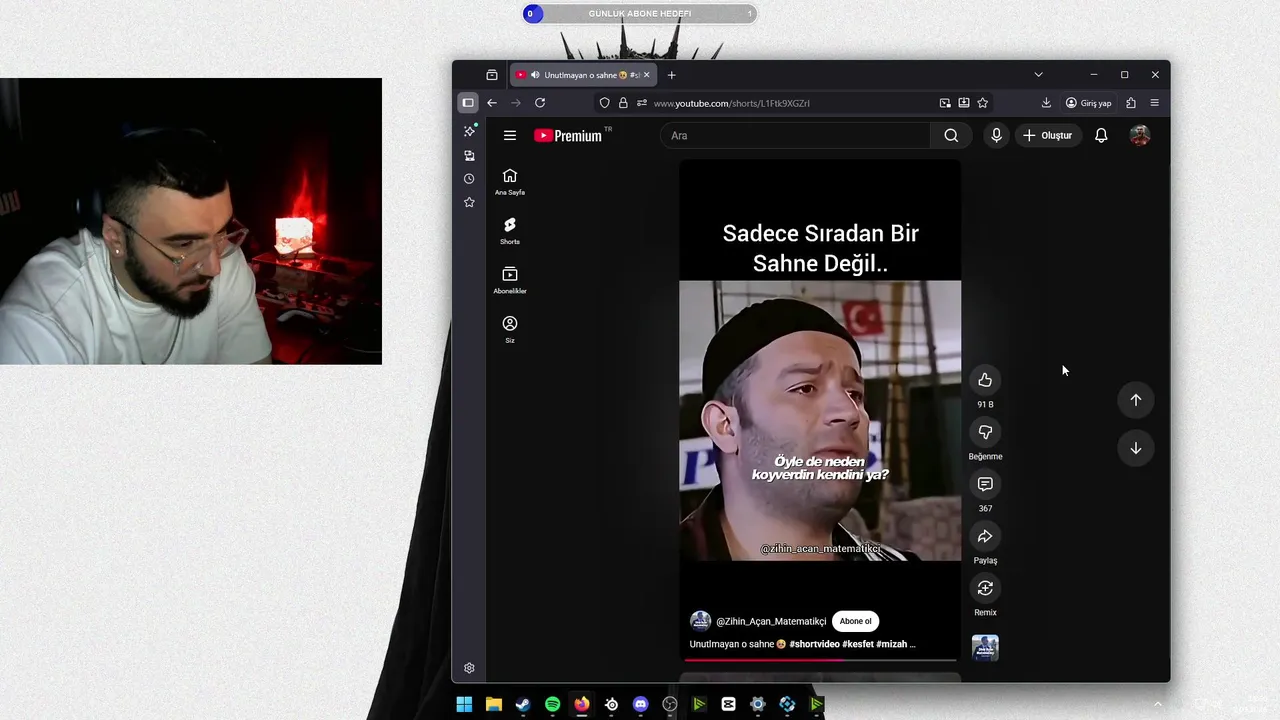
Task: Open site permissions icon in address bar
Action: click(x=642, y=103)
